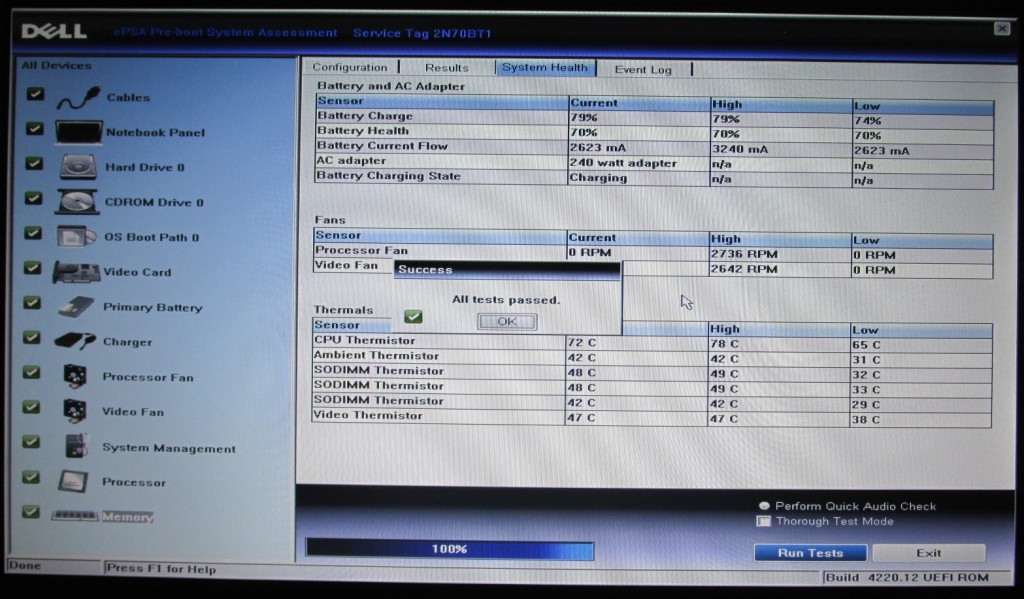Select the Memory module icon
Viewport: 1024px width, 599px height.
[x=74, y=516]
